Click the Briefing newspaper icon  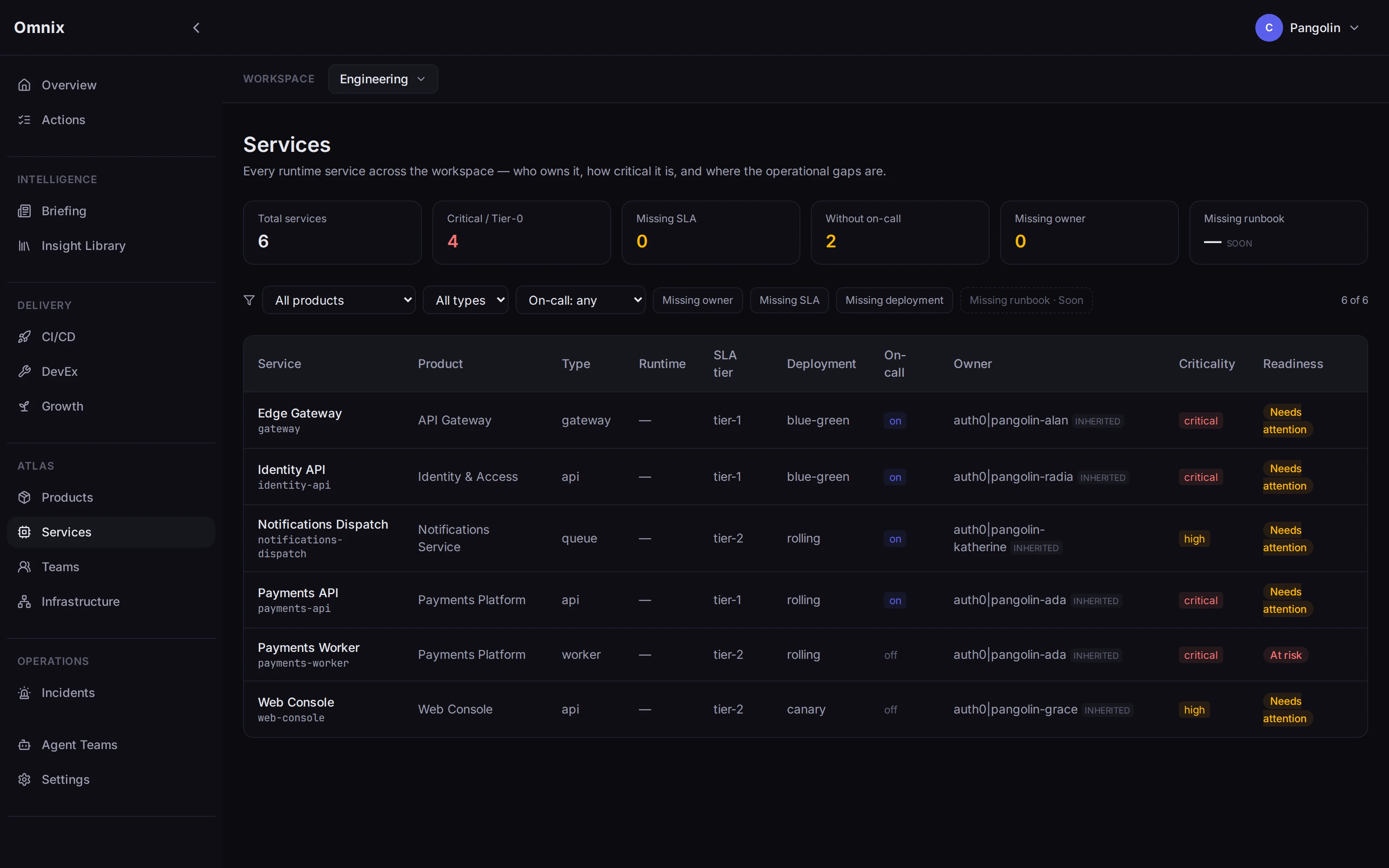(24, 211)
